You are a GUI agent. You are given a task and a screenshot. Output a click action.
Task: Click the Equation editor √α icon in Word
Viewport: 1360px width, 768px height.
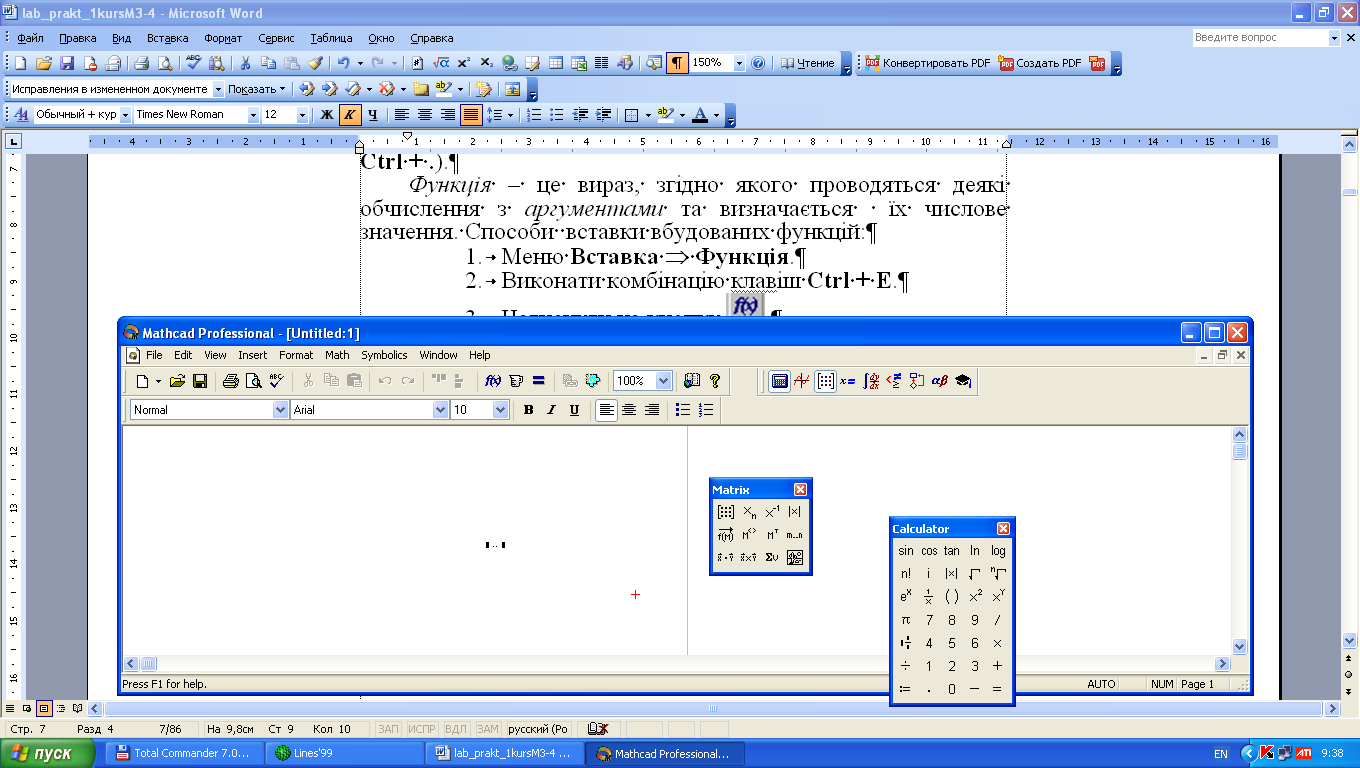pos(441,63)
